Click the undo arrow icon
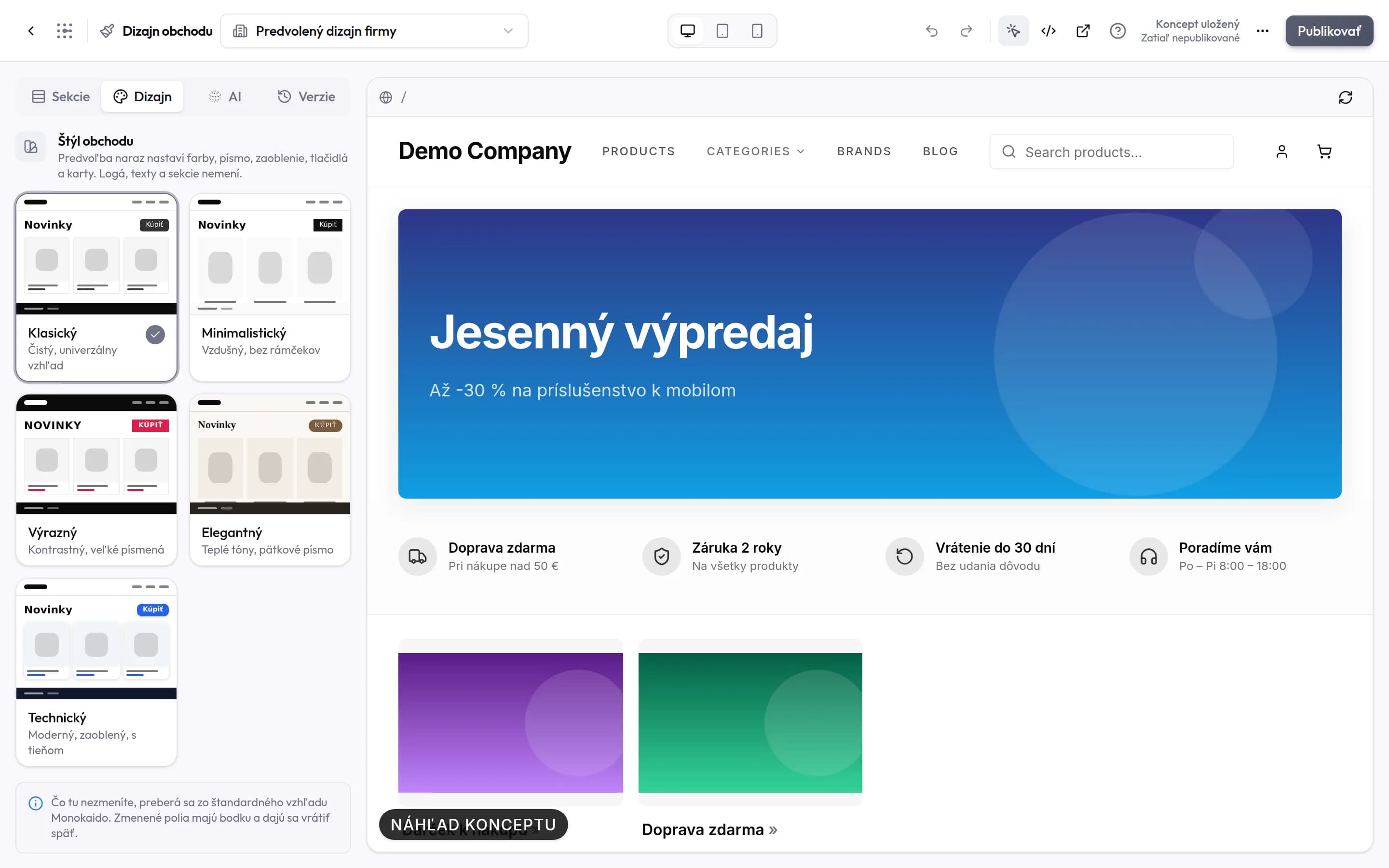Screen dimensions: 1389x868 tap(932, 31)
